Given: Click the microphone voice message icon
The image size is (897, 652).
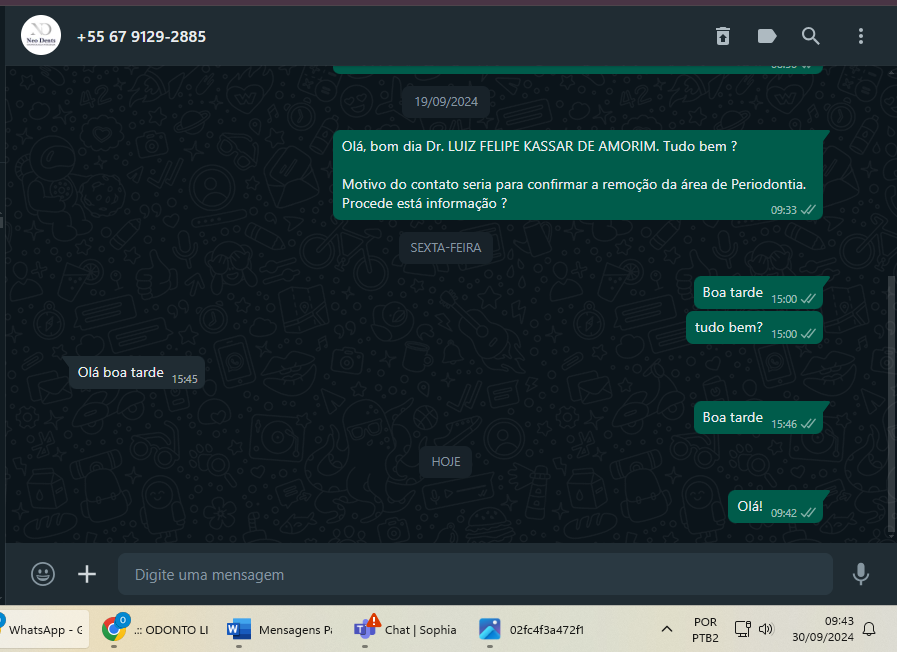Looking at the screenshot, I should [x=860, y=574].
